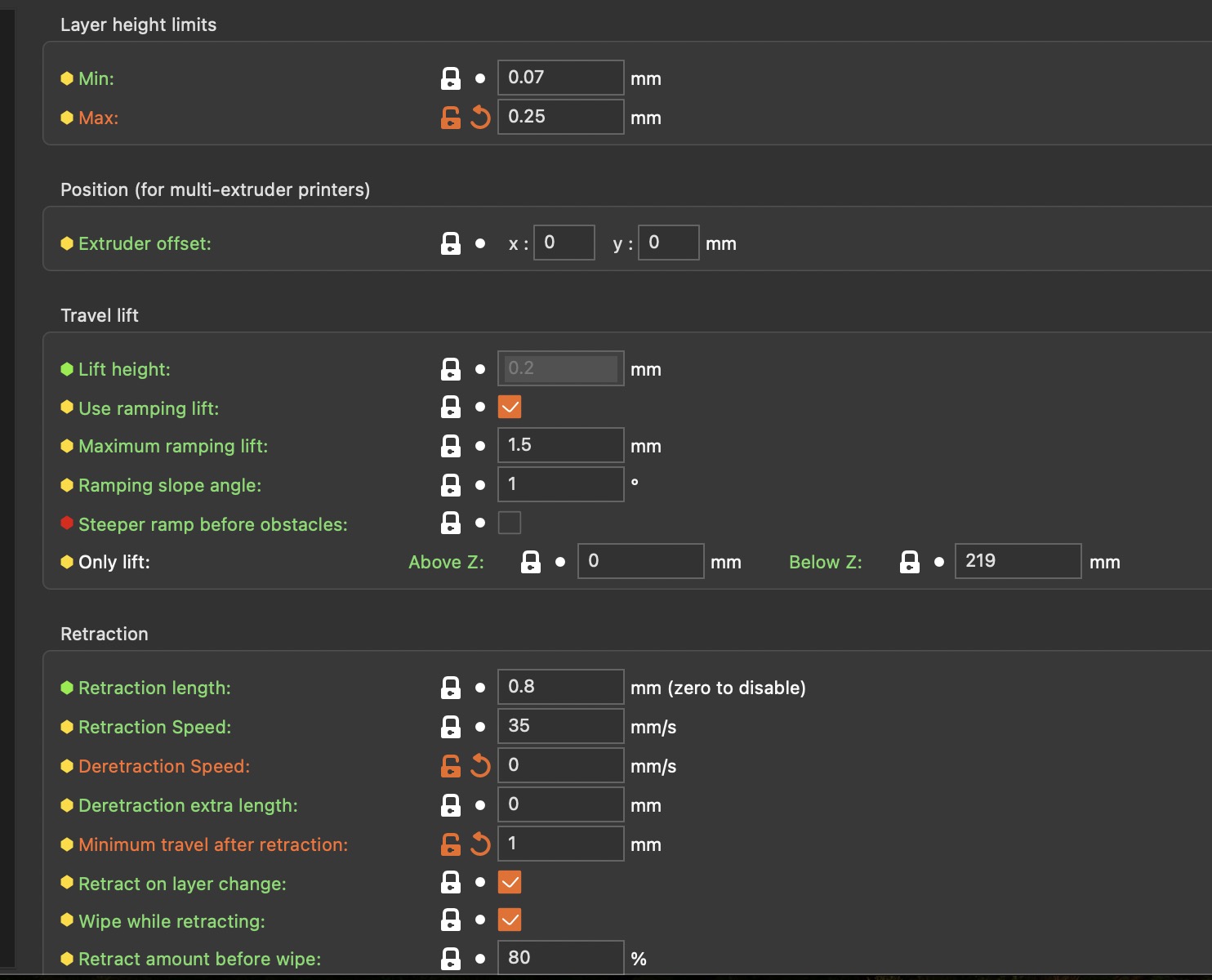The width and height of the screenshot is (1212, 980).
Task: Click the lock icon for Retraction length
Action: [x=451, y=688]
